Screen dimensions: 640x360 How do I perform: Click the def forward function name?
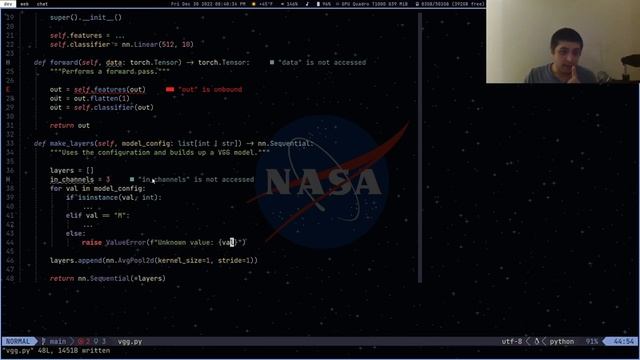(x=64, y=62)
